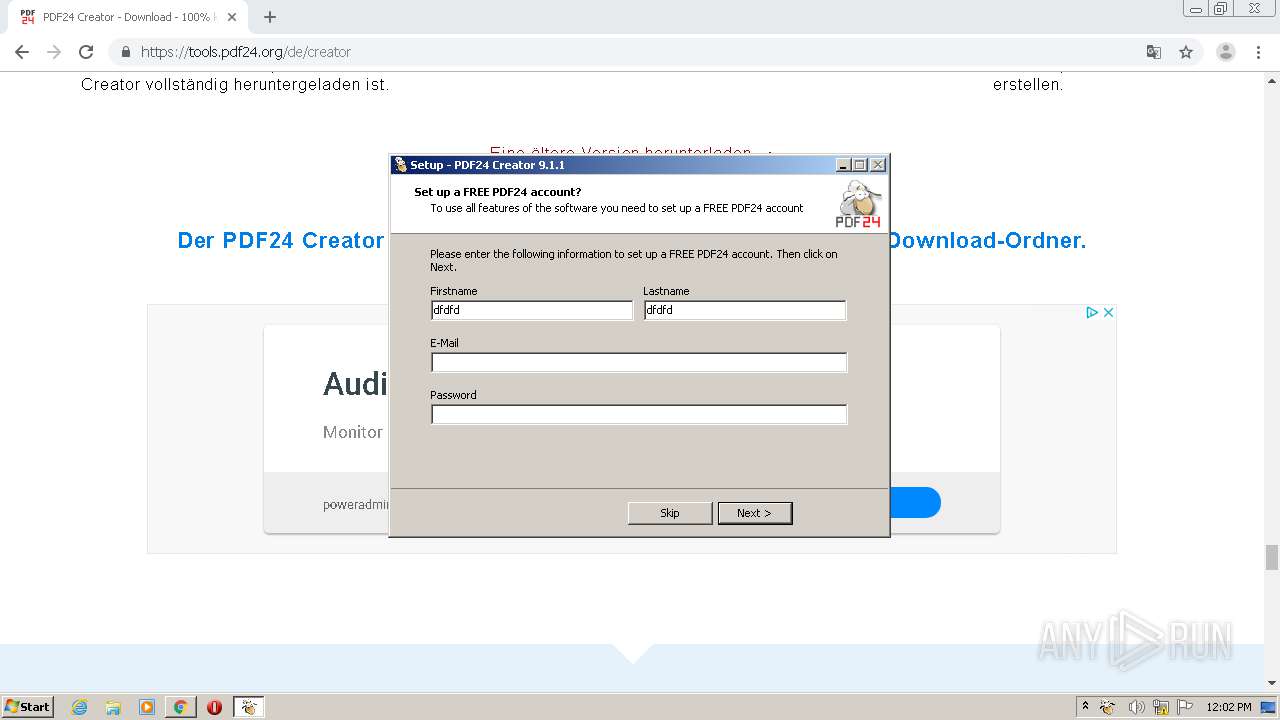Click the scrollbar down arrow
The height and width of the screenshot is (720, 1280).
tap(1272, 683)
